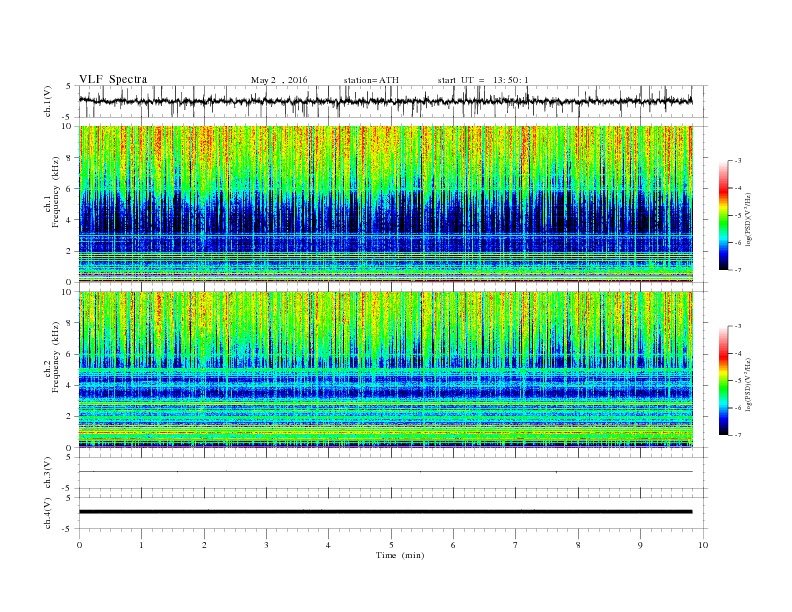Click the "4" tick on the time axis
Screen dimensions: 792x612
click(x=328, y=545)
